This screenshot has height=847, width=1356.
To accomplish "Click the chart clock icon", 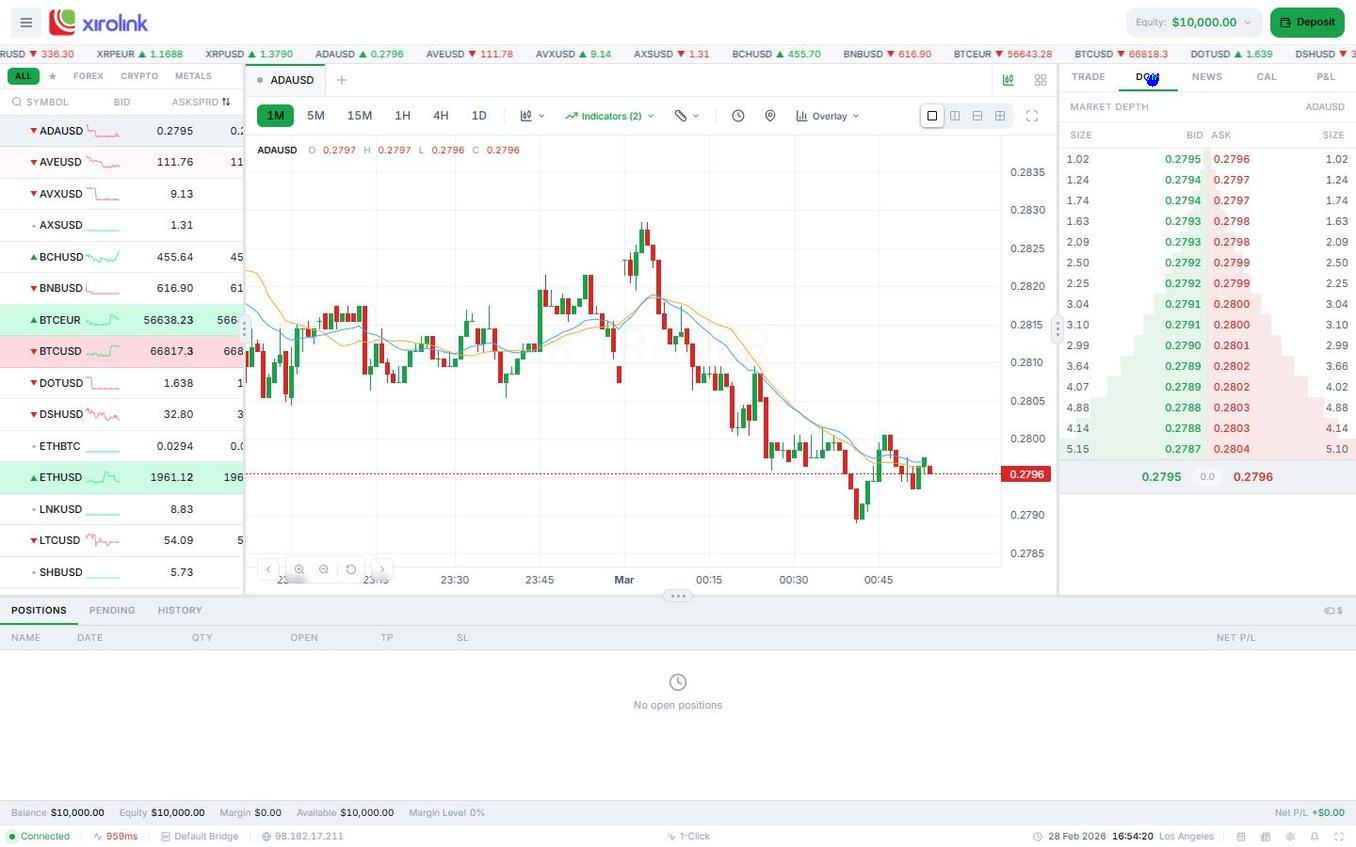I will [x=738, y=116].
